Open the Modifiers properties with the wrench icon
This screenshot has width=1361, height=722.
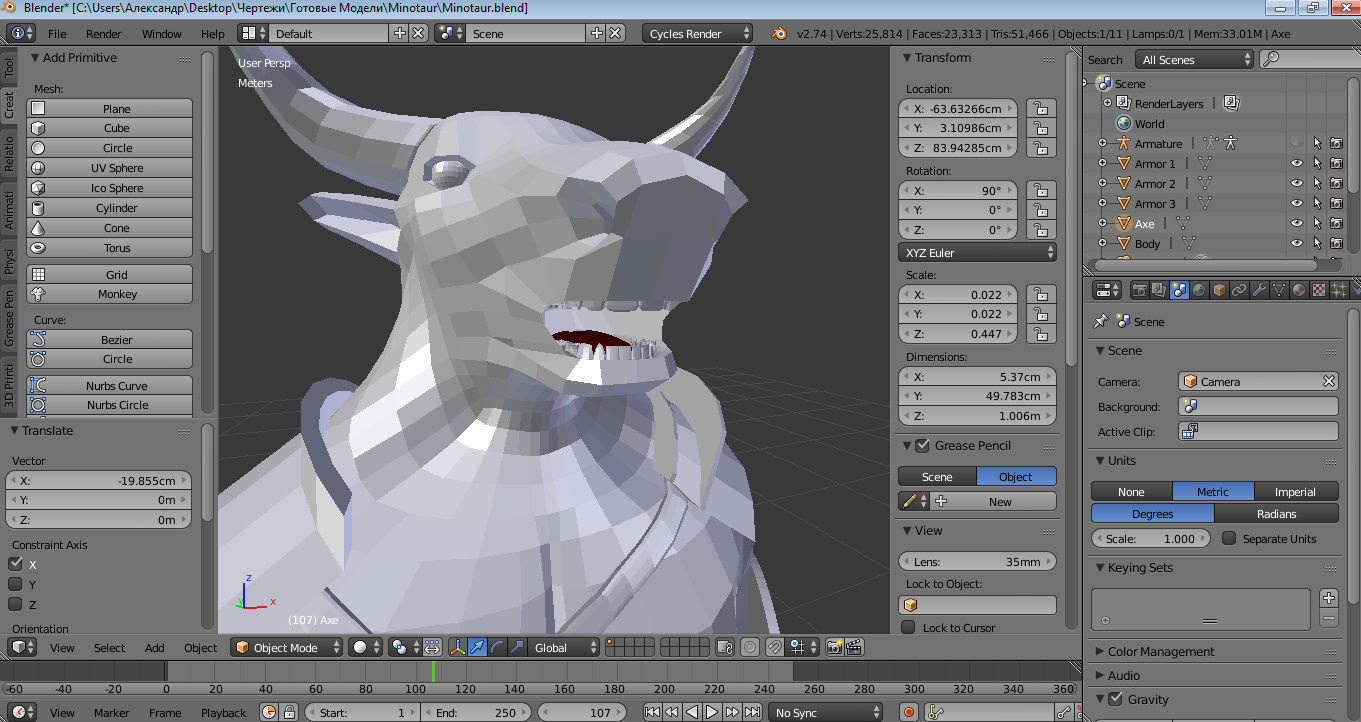[1259, 289]
